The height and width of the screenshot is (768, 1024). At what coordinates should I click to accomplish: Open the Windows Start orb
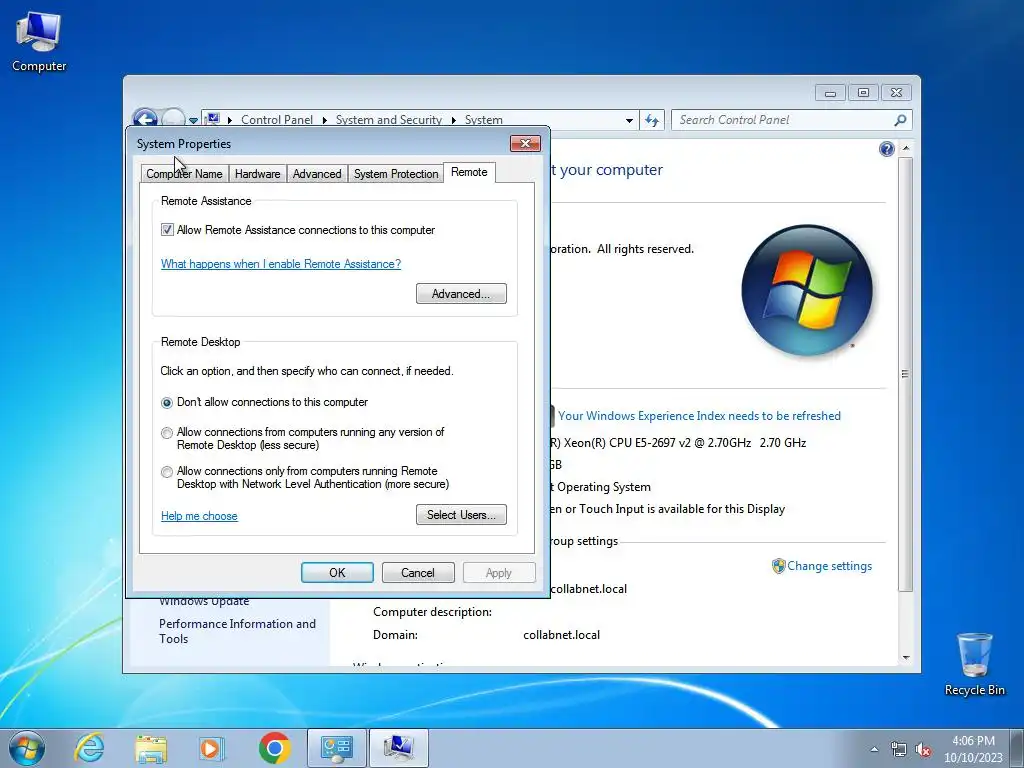pos(27,748)
